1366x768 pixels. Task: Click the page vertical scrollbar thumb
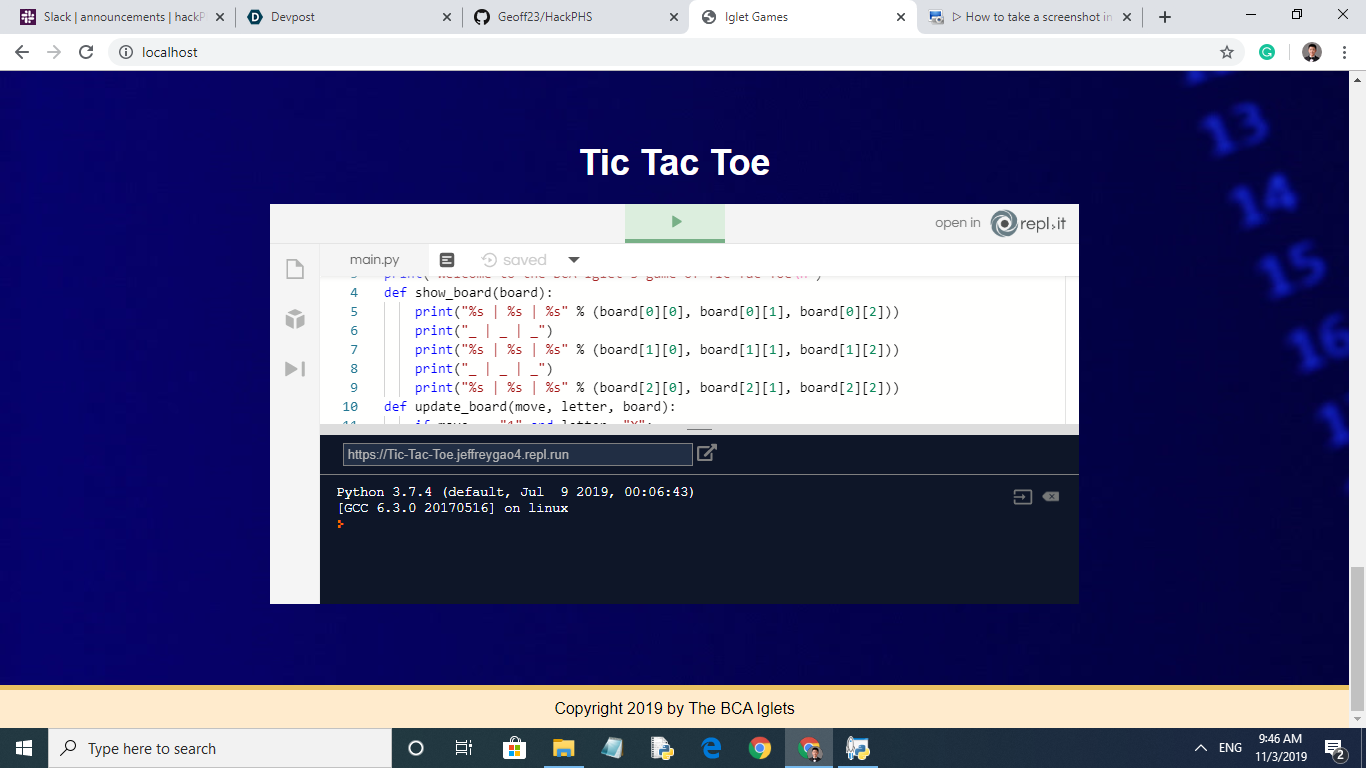coord(1357,639)
